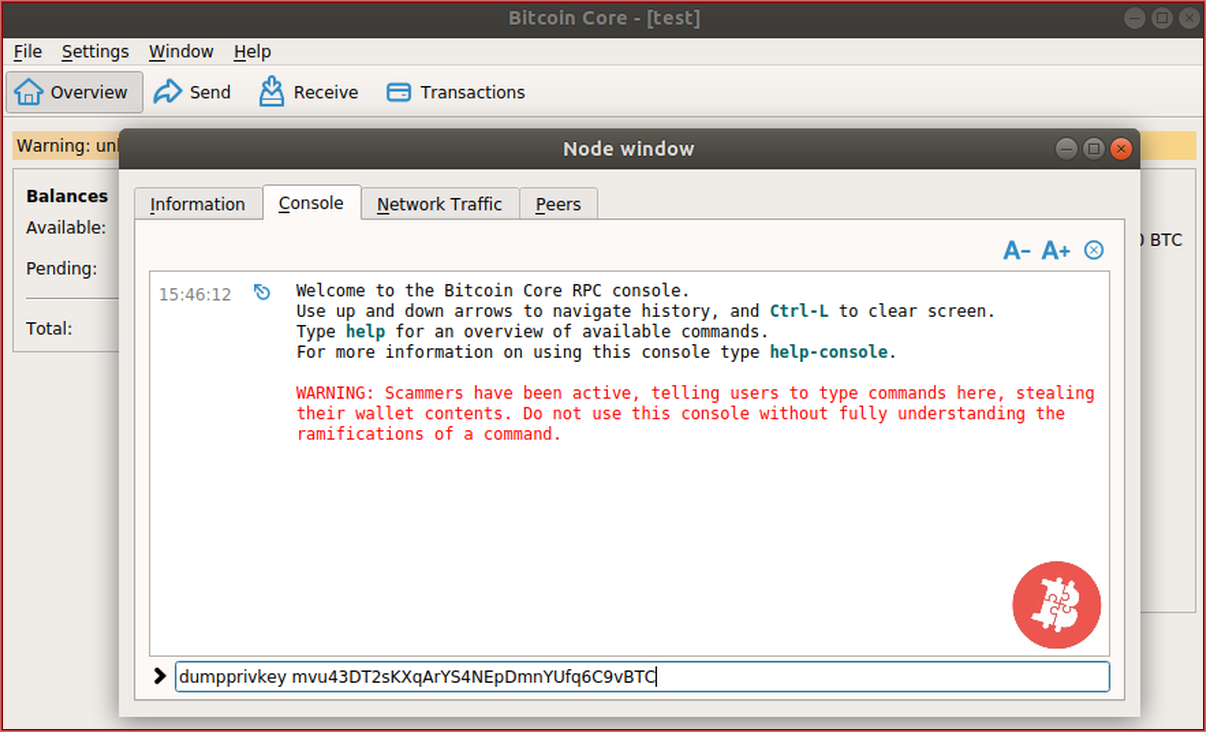This screenshot has width=1206, height=732.
Task: Maximize the Node window
Action: (x=1094, y=149)
